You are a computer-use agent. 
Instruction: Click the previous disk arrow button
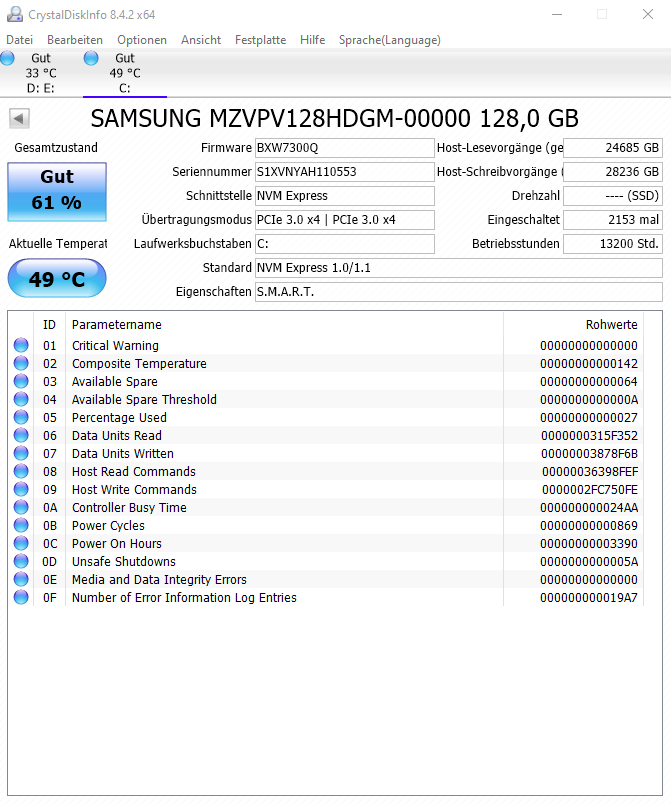[x=19, y=119]
